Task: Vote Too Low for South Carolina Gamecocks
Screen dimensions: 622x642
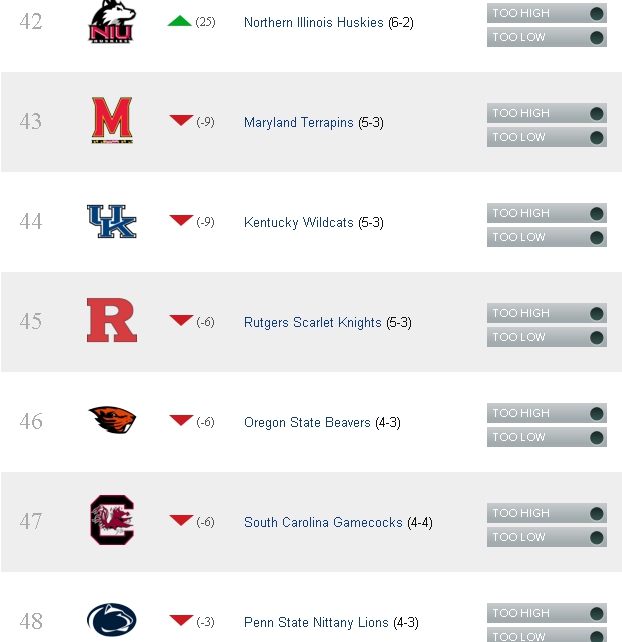Action: 547,537
